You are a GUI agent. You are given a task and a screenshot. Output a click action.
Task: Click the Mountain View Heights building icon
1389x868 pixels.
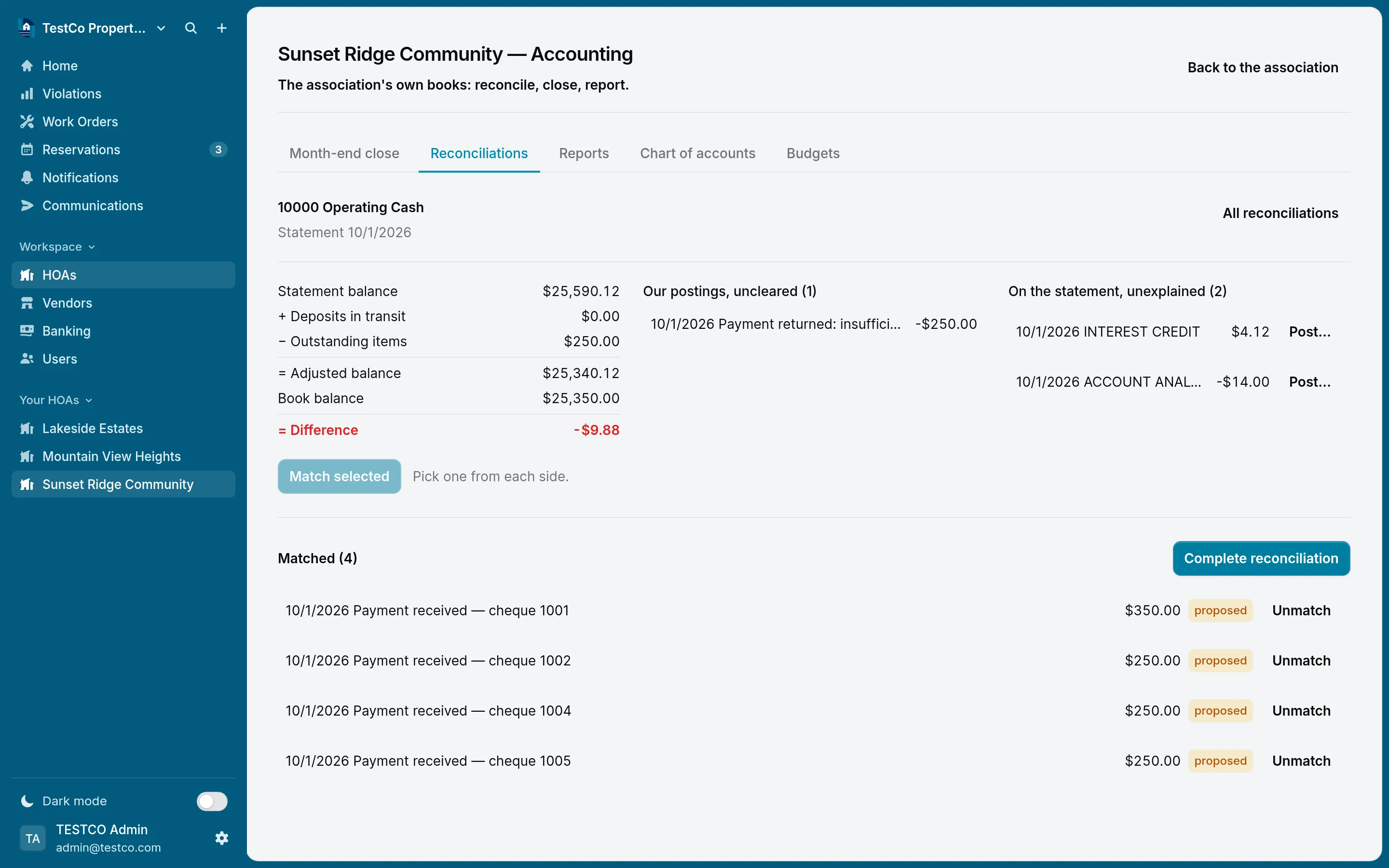coord(27,456)
